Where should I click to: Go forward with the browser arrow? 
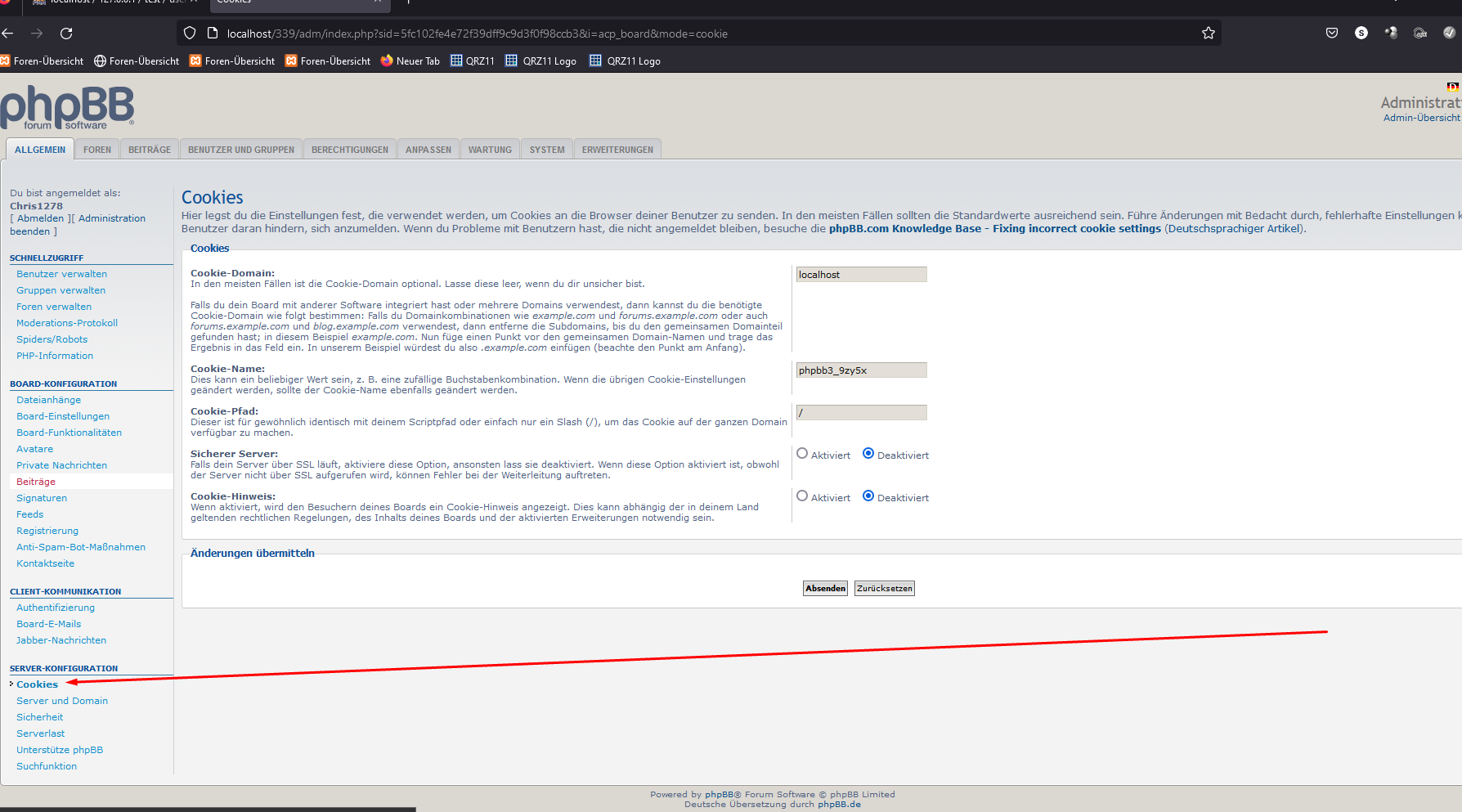[x=37, y=34]
